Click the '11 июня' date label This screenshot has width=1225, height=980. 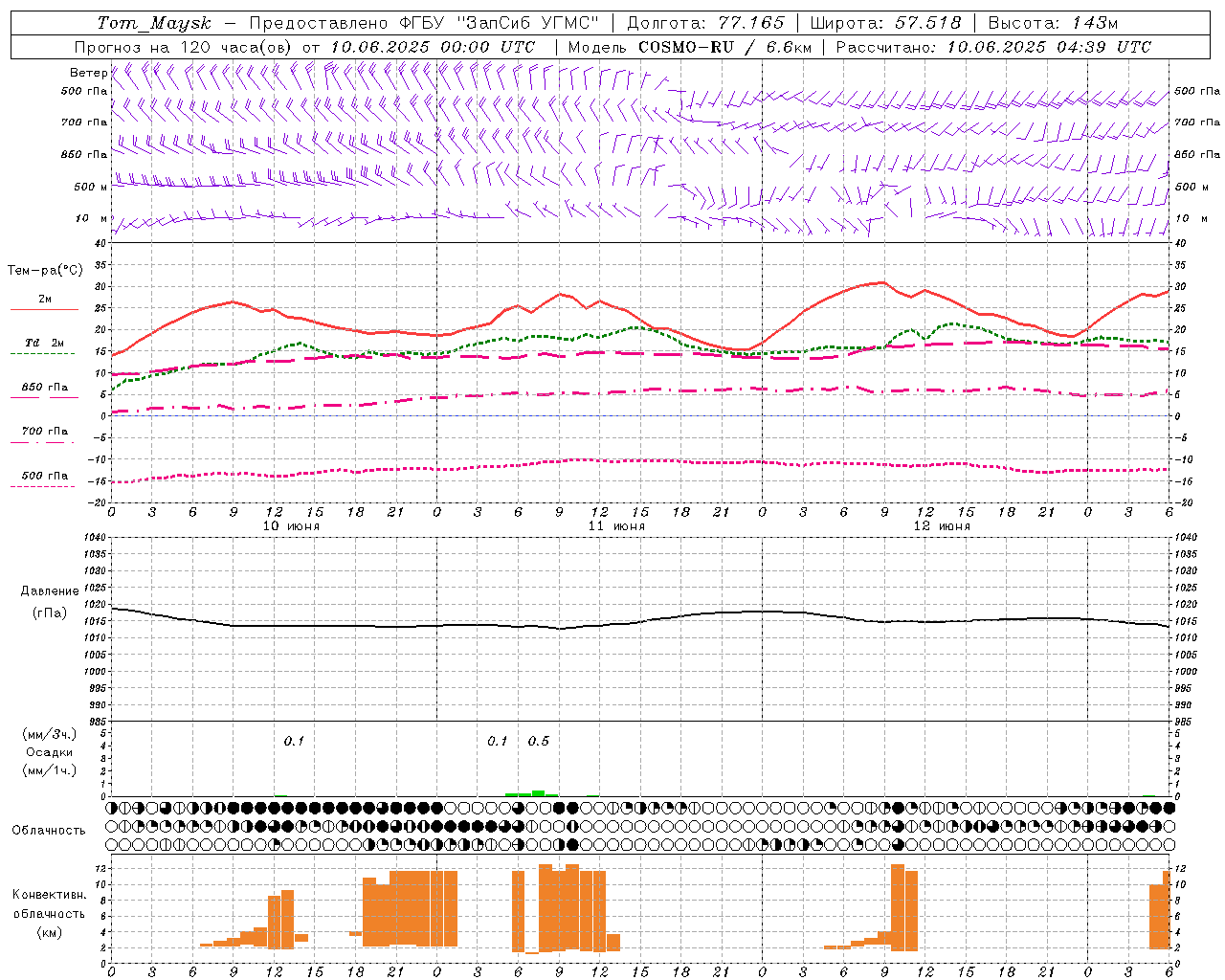616,526
